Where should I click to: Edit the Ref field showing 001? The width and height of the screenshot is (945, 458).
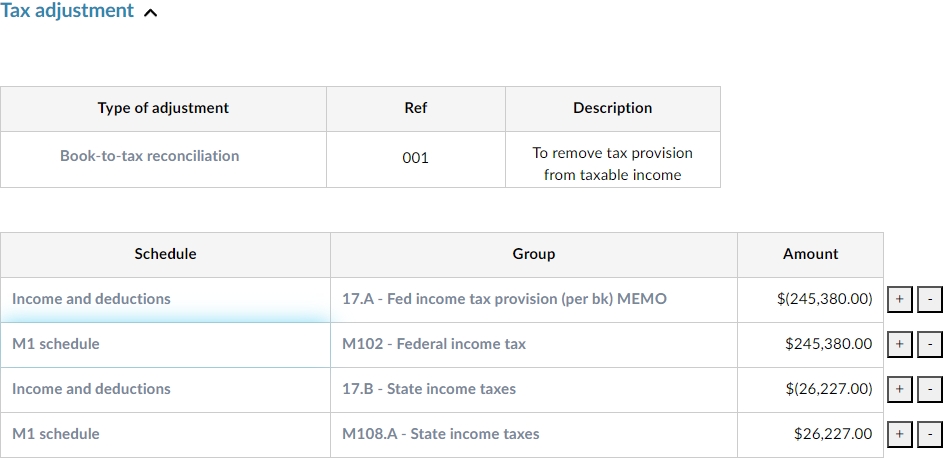coord(415,158)
